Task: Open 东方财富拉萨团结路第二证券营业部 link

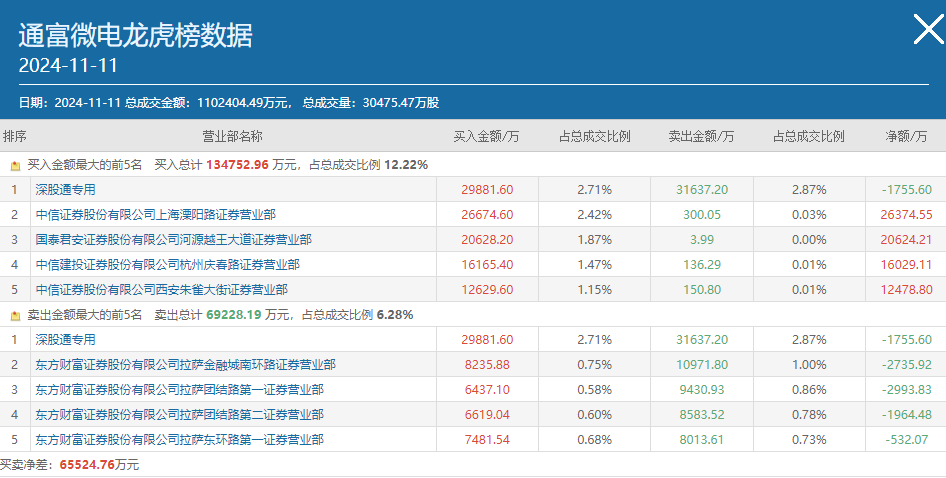Action: [x=180, y=415]
